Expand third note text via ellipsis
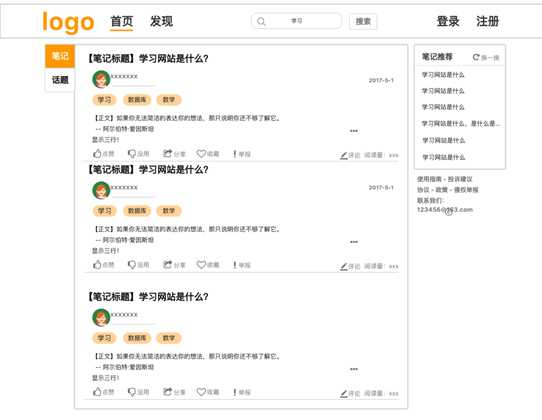The height and width of the screenshot is (420, 542). coord(354,369)
